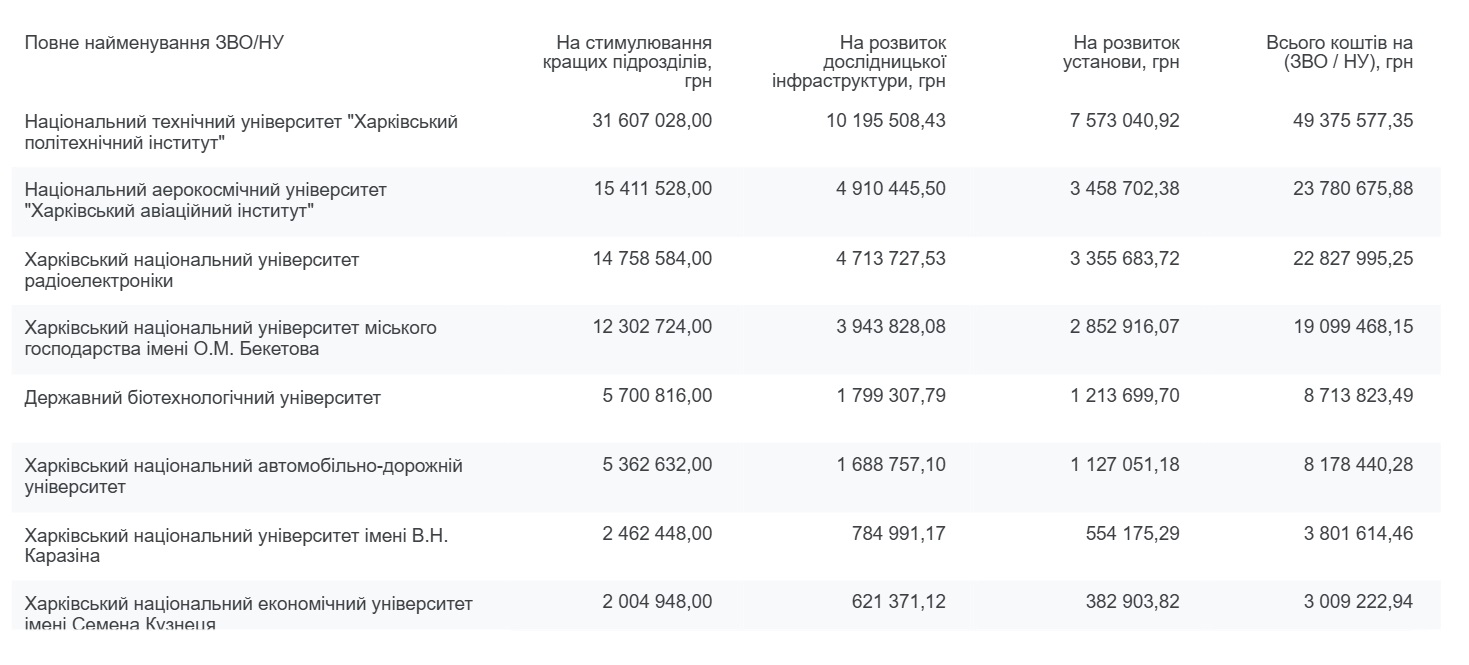This screenshot has width=1469, height=665.
Task: Select the infrastructure value 784 991,17
Action: point(895,533)
